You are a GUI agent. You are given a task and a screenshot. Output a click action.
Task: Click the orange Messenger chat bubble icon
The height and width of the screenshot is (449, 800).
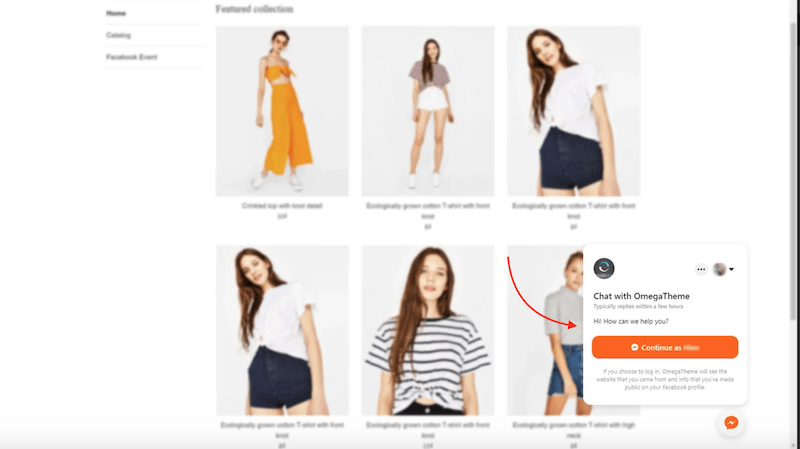[731, 422]
